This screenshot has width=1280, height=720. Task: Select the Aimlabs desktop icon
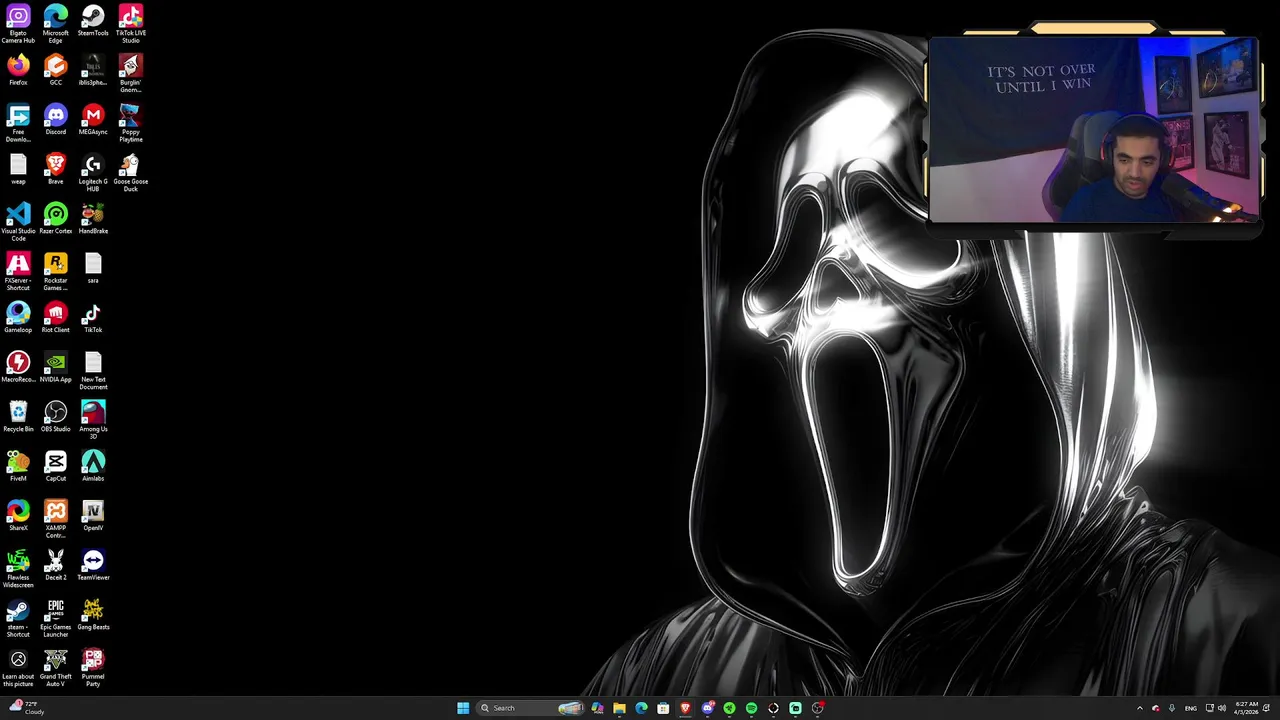pos(93,467)
